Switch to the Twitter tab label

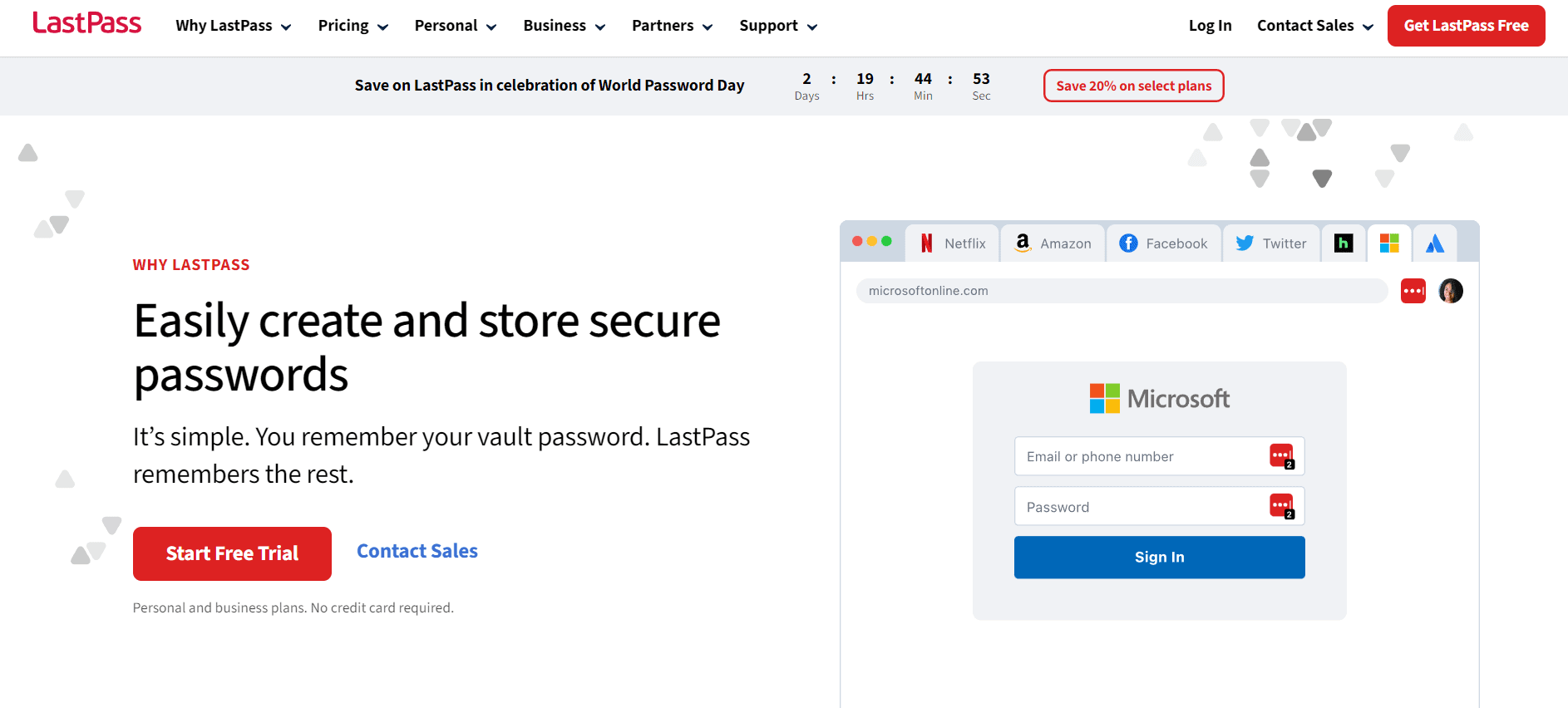tap(1284, 243)
